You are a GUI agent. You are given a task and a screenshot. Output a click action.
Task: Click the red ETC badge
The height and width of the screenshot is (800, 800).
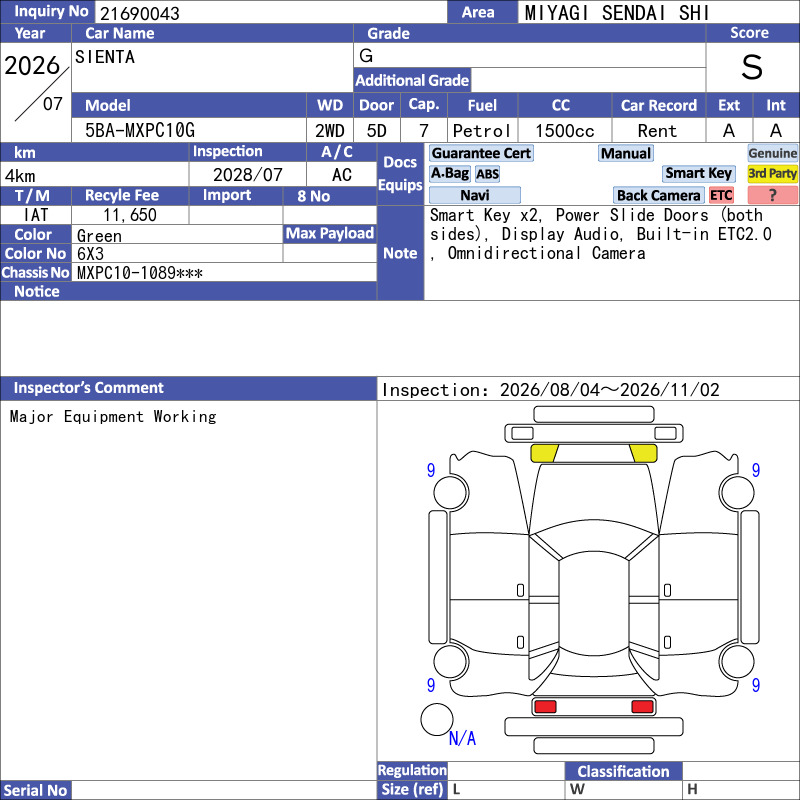point(721,195)
